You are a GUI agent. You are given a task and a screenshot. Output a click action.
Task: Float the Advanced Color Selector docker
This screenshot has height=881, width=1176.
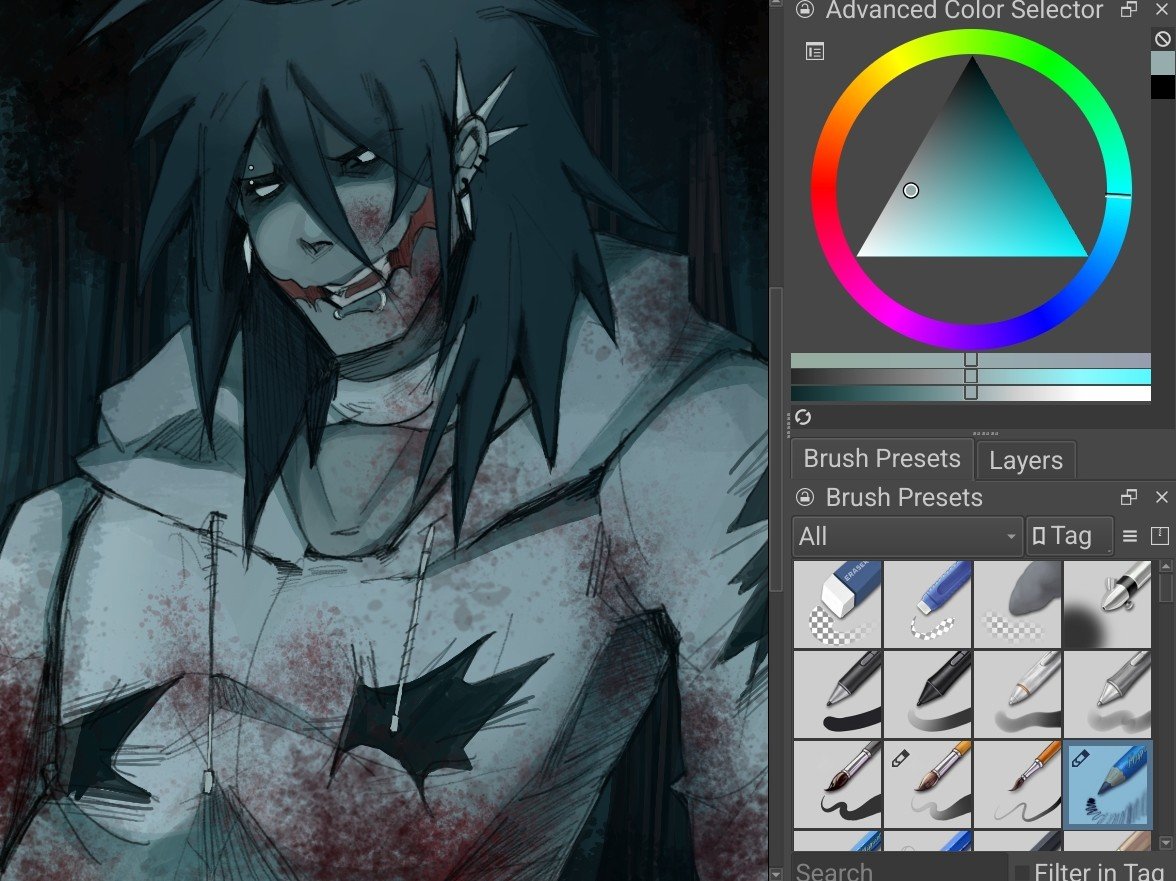1129,9
